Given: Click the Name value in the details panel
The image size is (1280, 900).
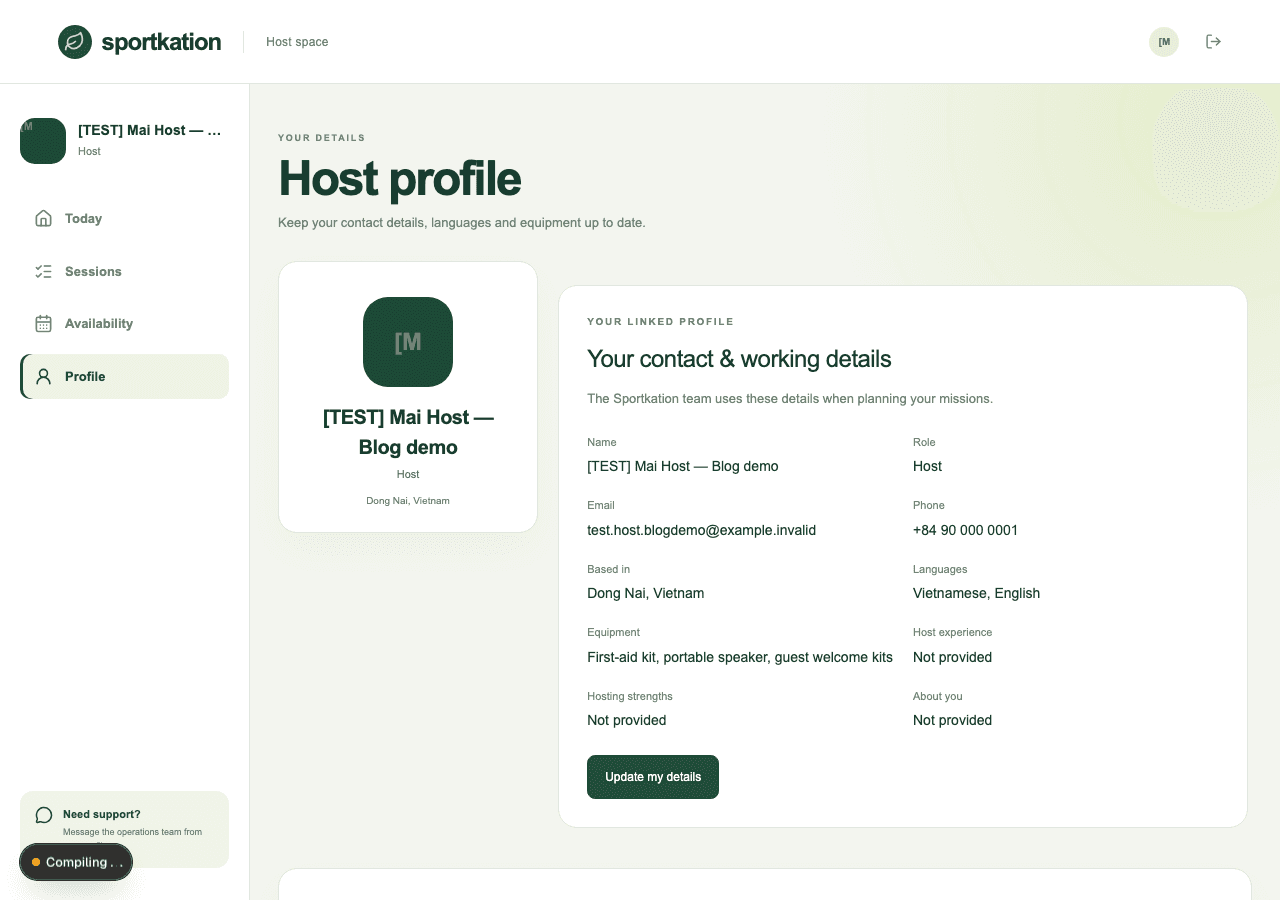Looking at the screenshot, I should [682, 466].
